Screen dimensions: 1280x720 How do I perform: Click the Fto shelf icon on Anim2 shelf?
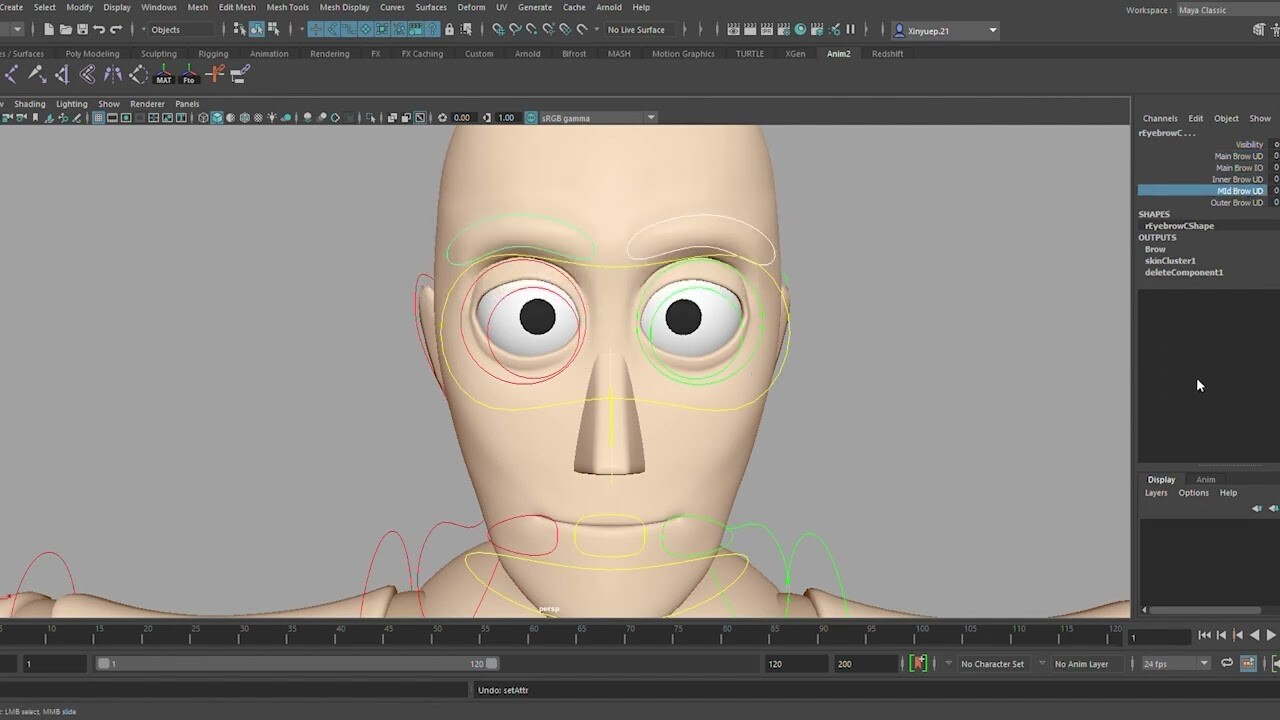coord(188,73)
